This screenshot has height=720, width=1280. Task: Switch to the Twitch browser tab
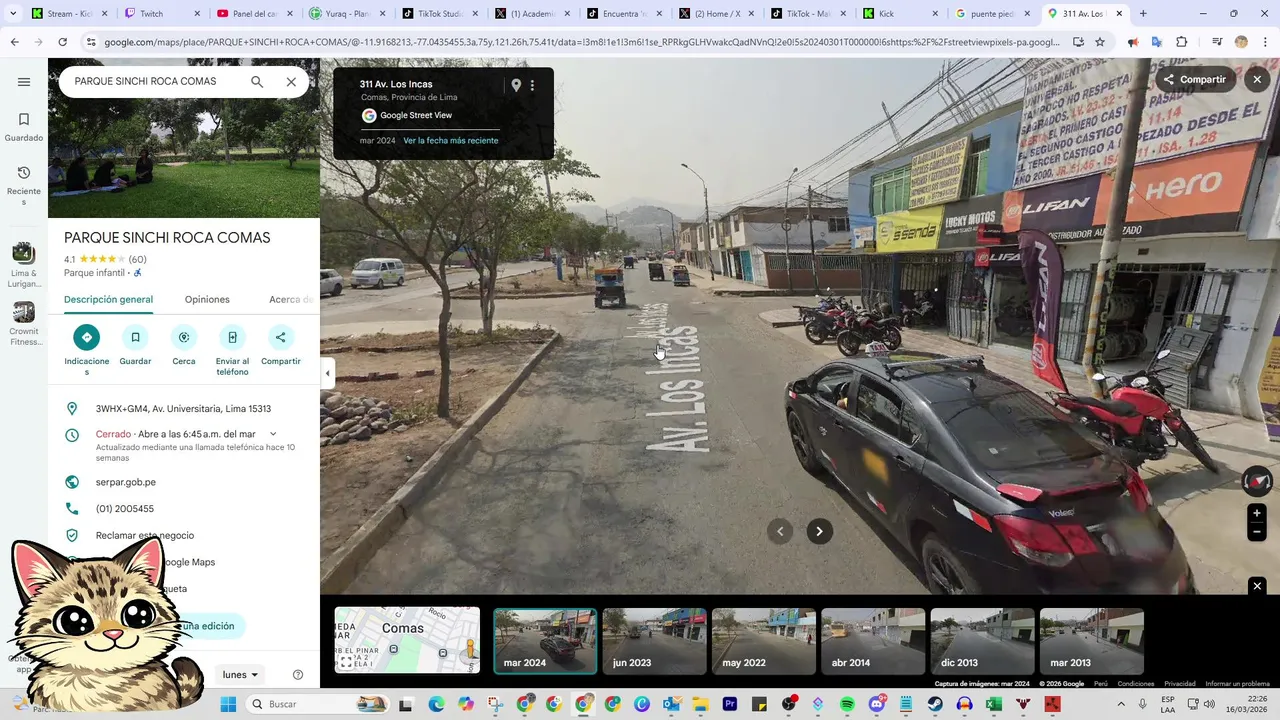161,14
